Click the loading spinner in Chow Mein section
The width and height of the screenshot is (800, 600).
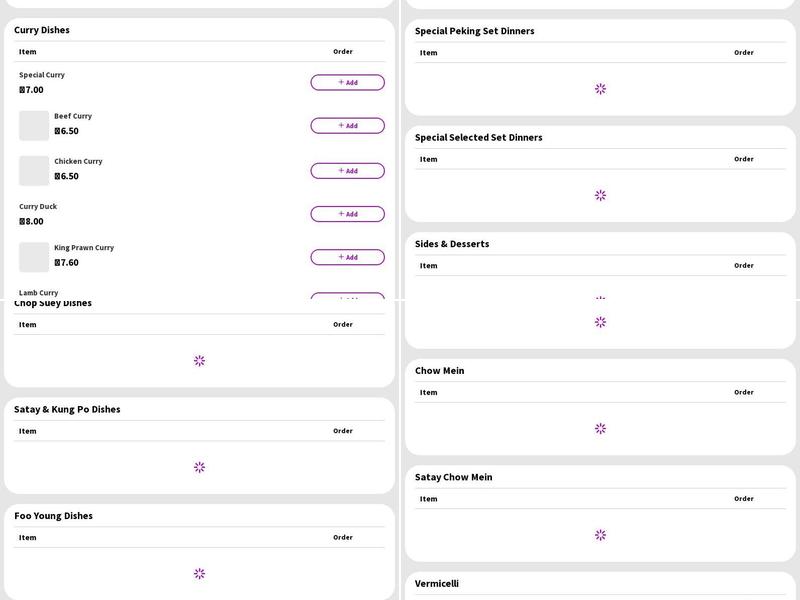coord(600,428)
